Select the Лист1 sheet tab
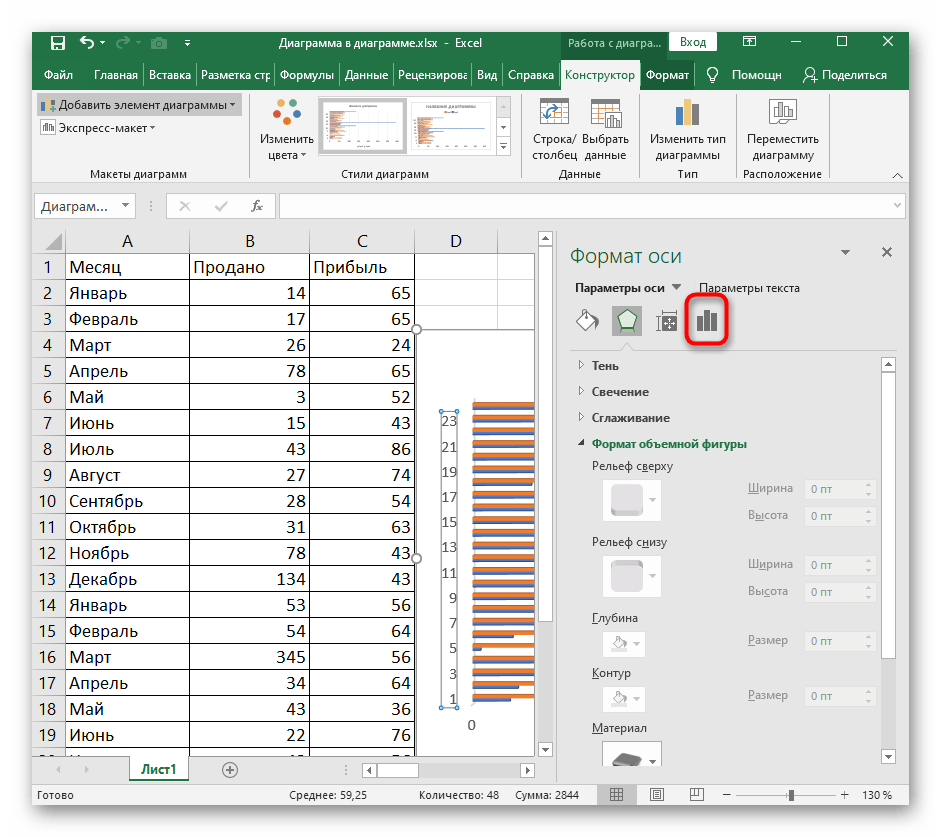This screenshot has height=837, width=941. [158, 769]
